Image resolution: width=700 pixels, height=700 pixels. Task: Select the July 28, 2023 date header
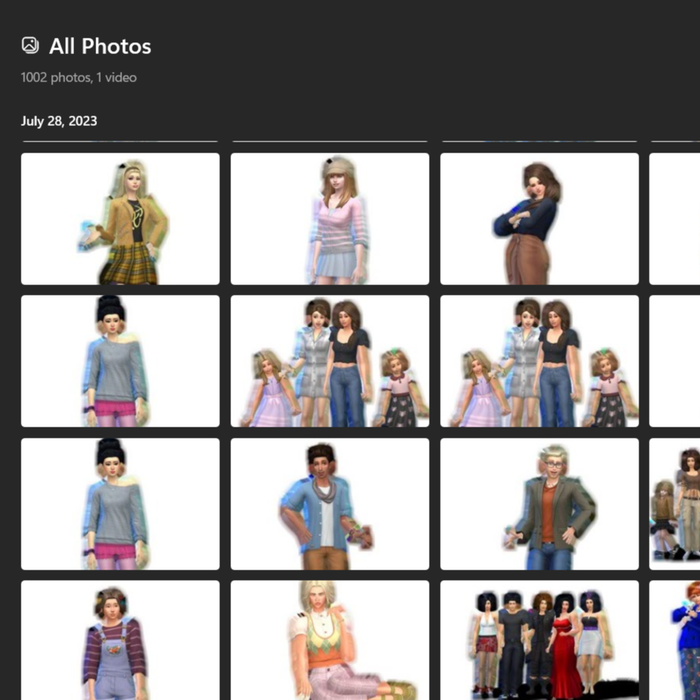point(59,121)
